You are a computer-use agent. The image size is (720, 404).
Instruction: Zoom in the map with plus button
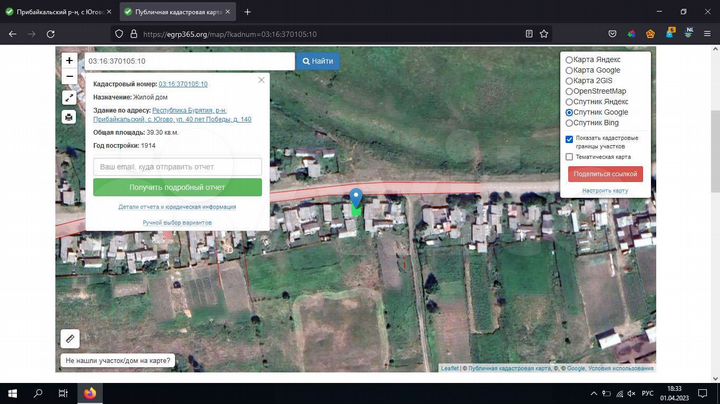69,60
